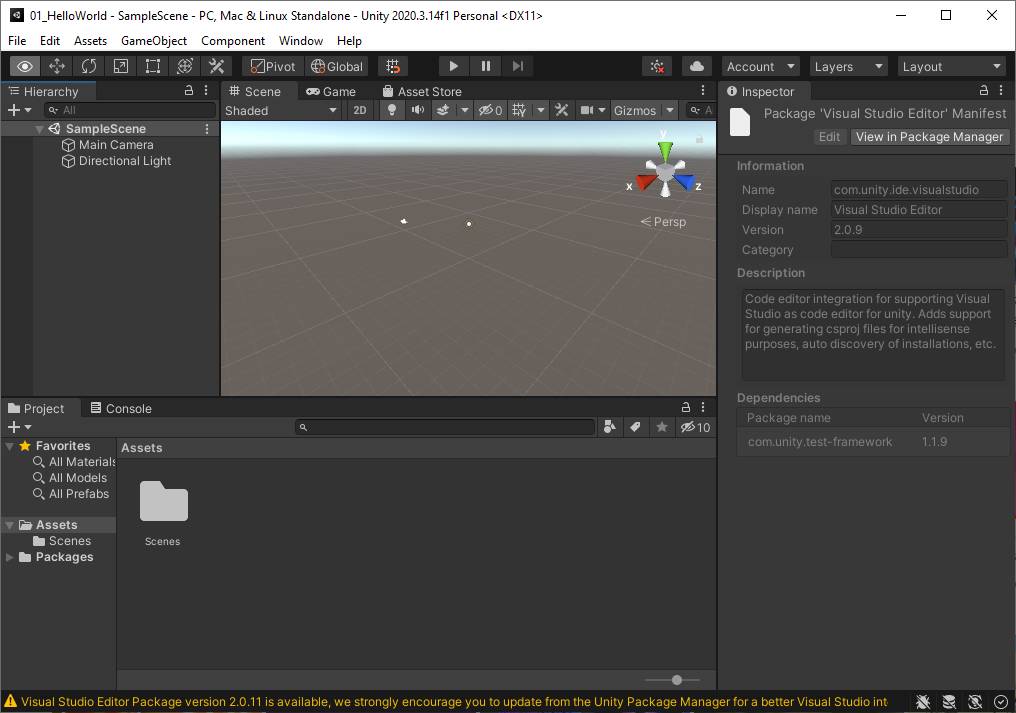Select the Scale tool
This screenshot has height=713, width=1016.
pos(121,66)
